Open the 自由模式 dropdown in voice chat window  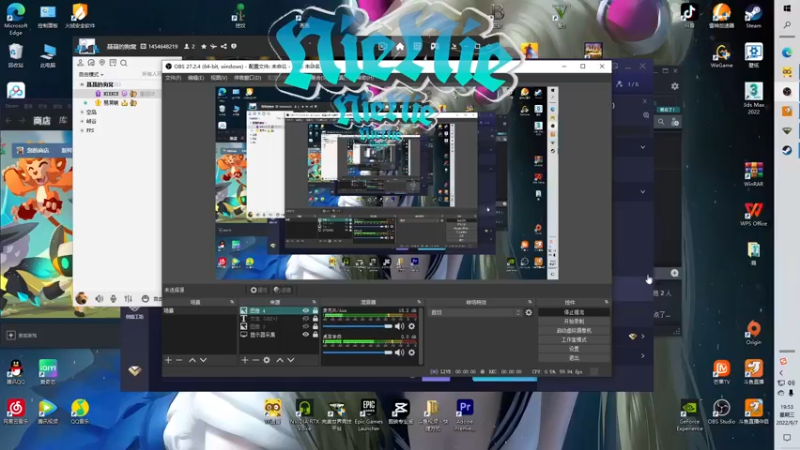click(91, 74)
